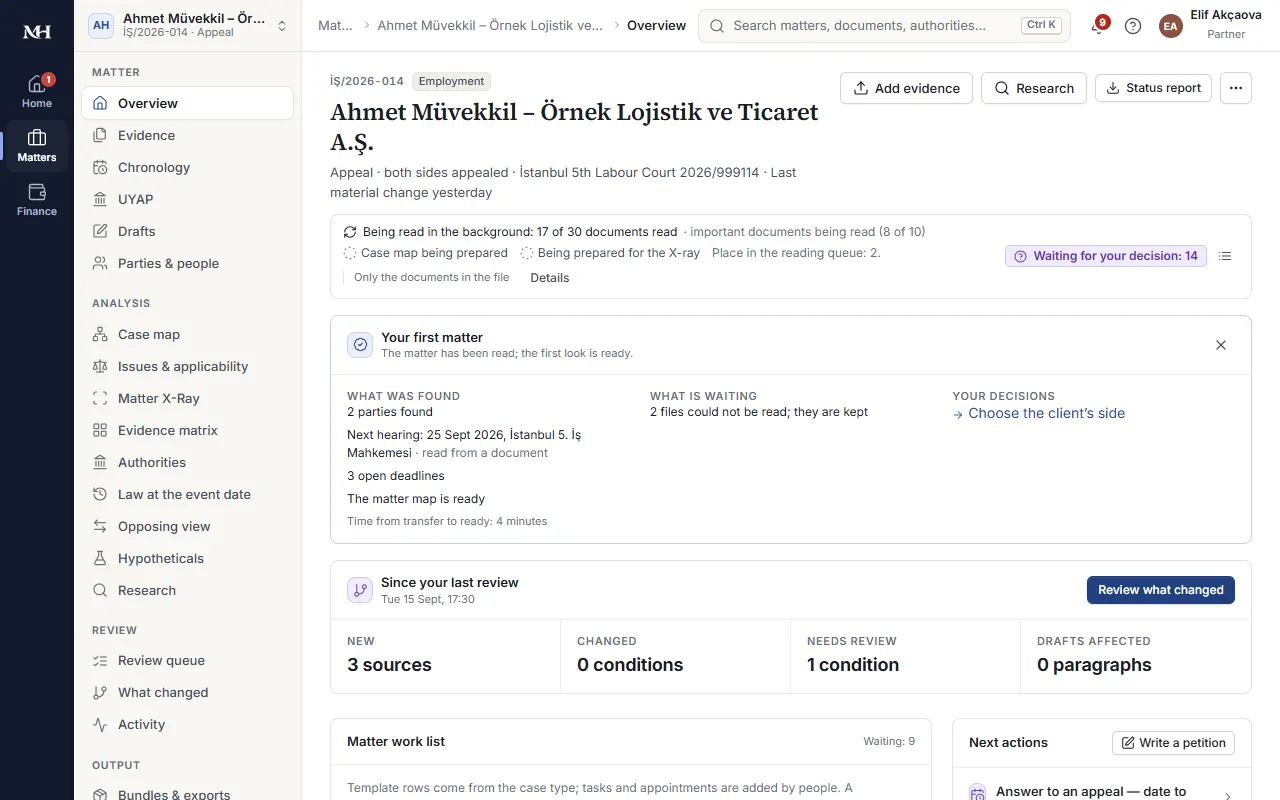Click the MH logo in the rail

click(x=37, y=32)
